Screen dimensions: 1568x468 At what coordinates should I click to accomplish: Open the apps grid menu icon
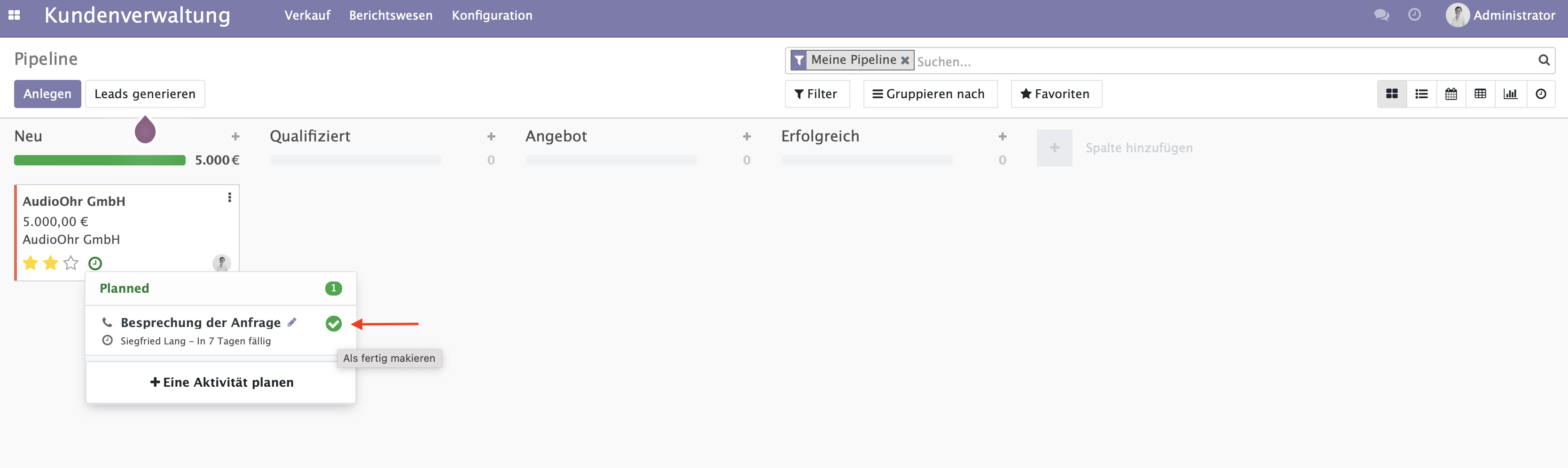(14, 15)
